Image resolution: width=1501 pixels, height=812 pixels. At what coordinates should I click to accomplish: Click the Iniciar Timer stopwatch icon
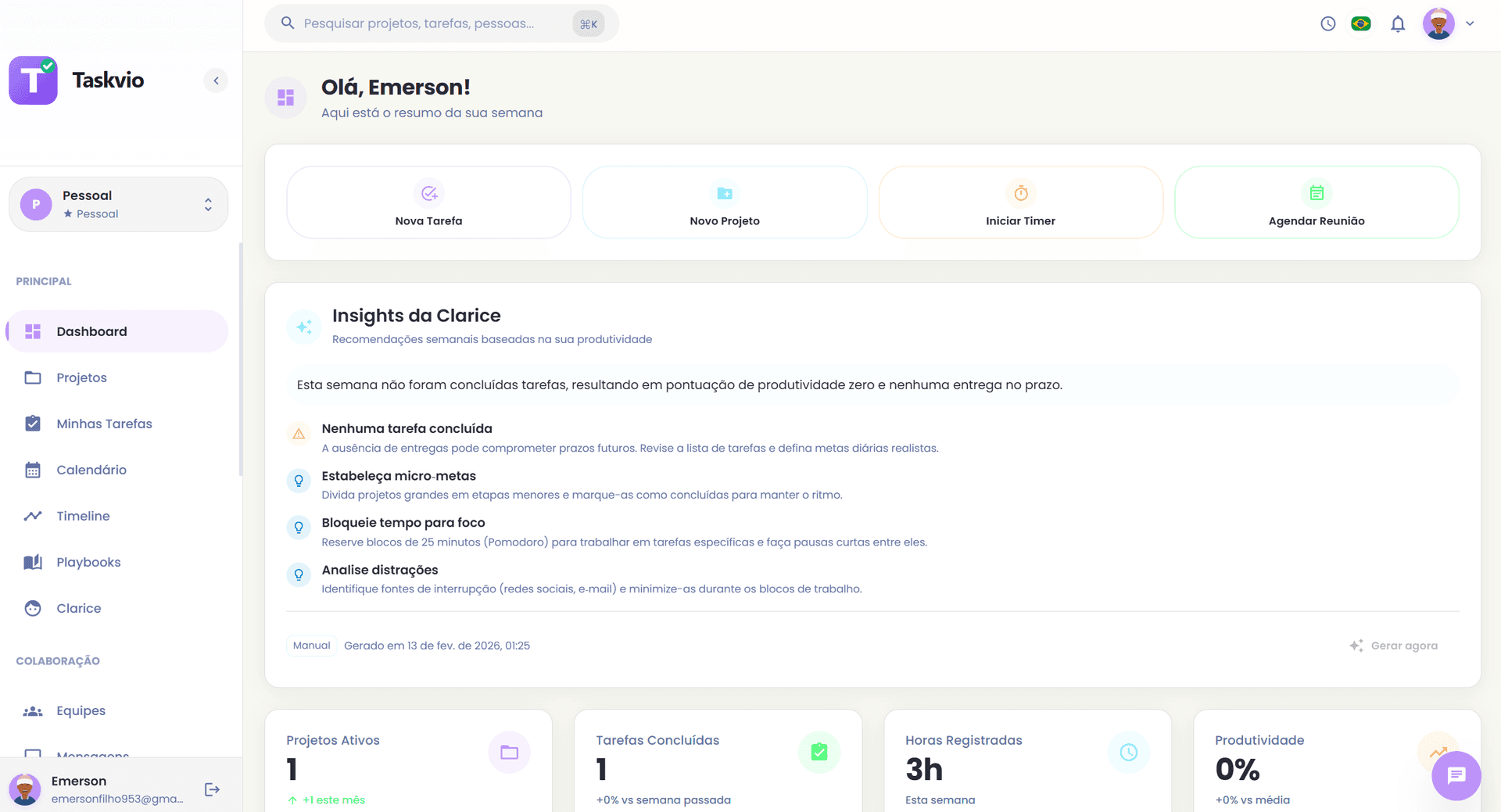click(x=1020, y=192)
